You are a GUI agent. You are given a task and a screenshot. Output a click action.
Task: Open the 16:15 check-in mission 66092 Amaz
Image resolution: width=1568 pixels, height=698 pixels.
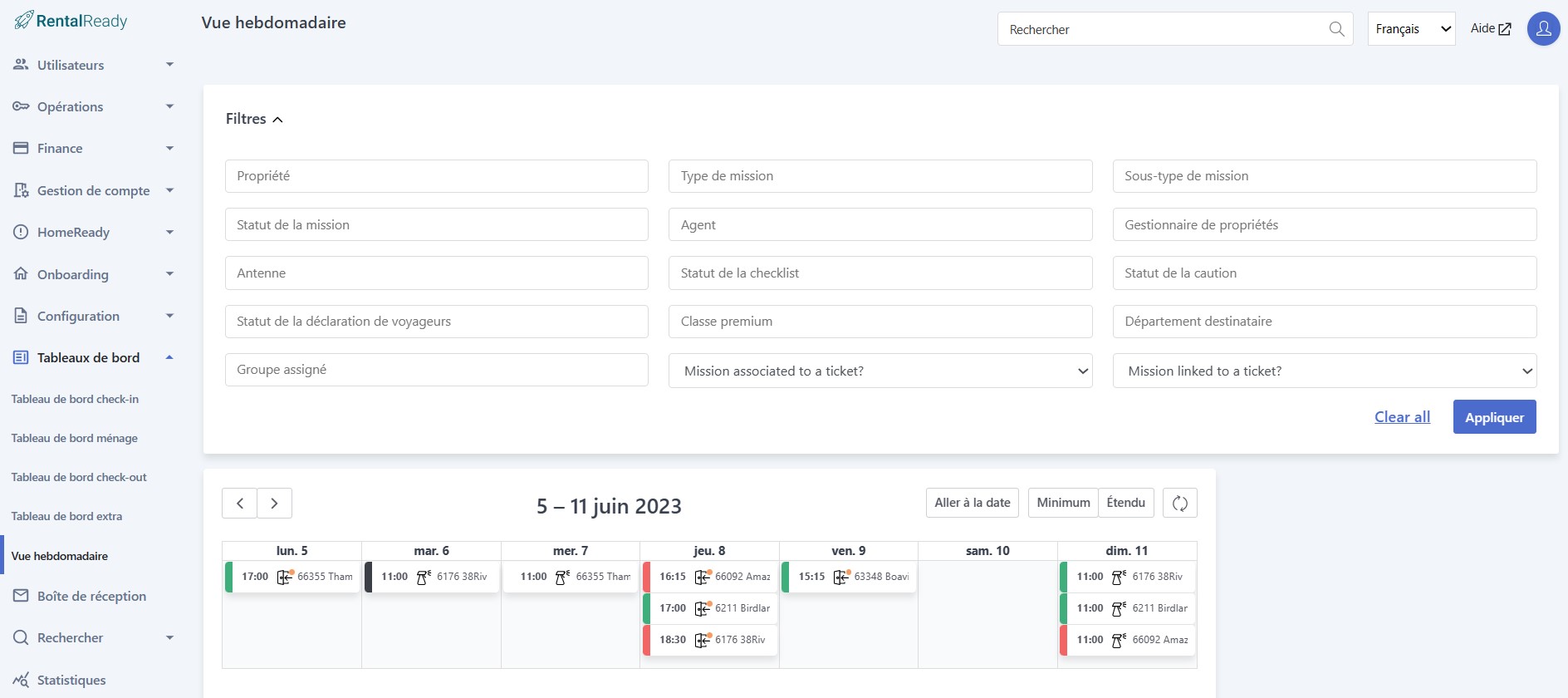point(710,577)
